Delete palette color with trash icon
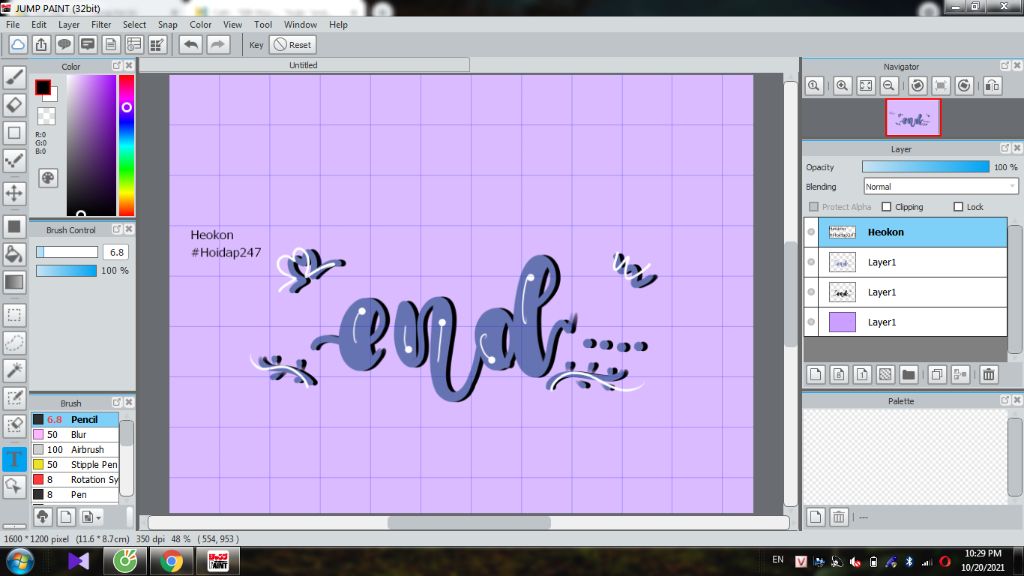1024x576 pixels. (x=839, y=517)
